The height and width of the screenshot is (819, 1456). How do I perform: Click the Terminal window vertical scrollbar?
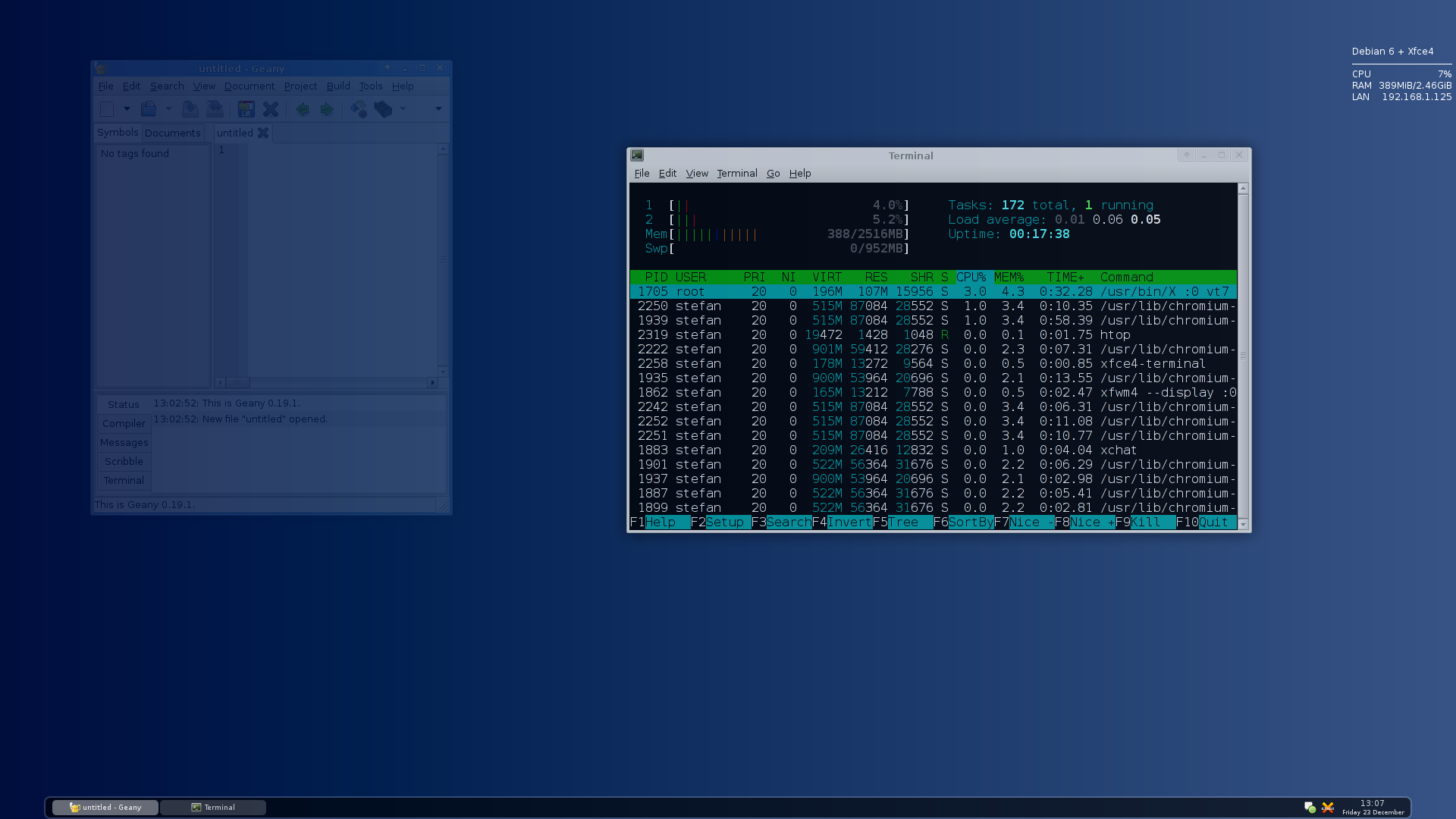(1243, 356)
